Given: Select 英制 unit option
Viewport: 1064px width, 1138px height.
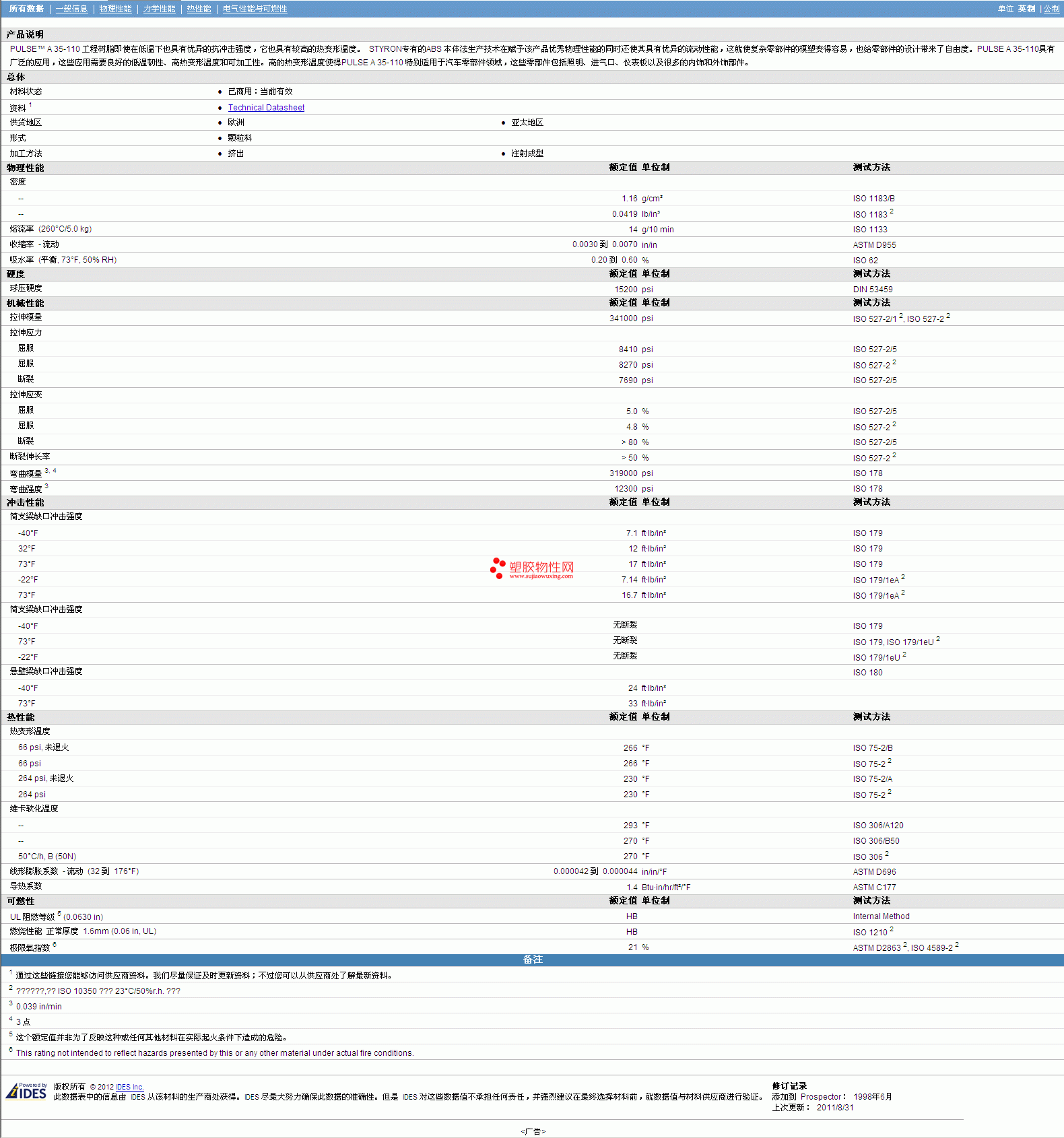Looking at the screenshot, I should click(x=1026, y=9).
